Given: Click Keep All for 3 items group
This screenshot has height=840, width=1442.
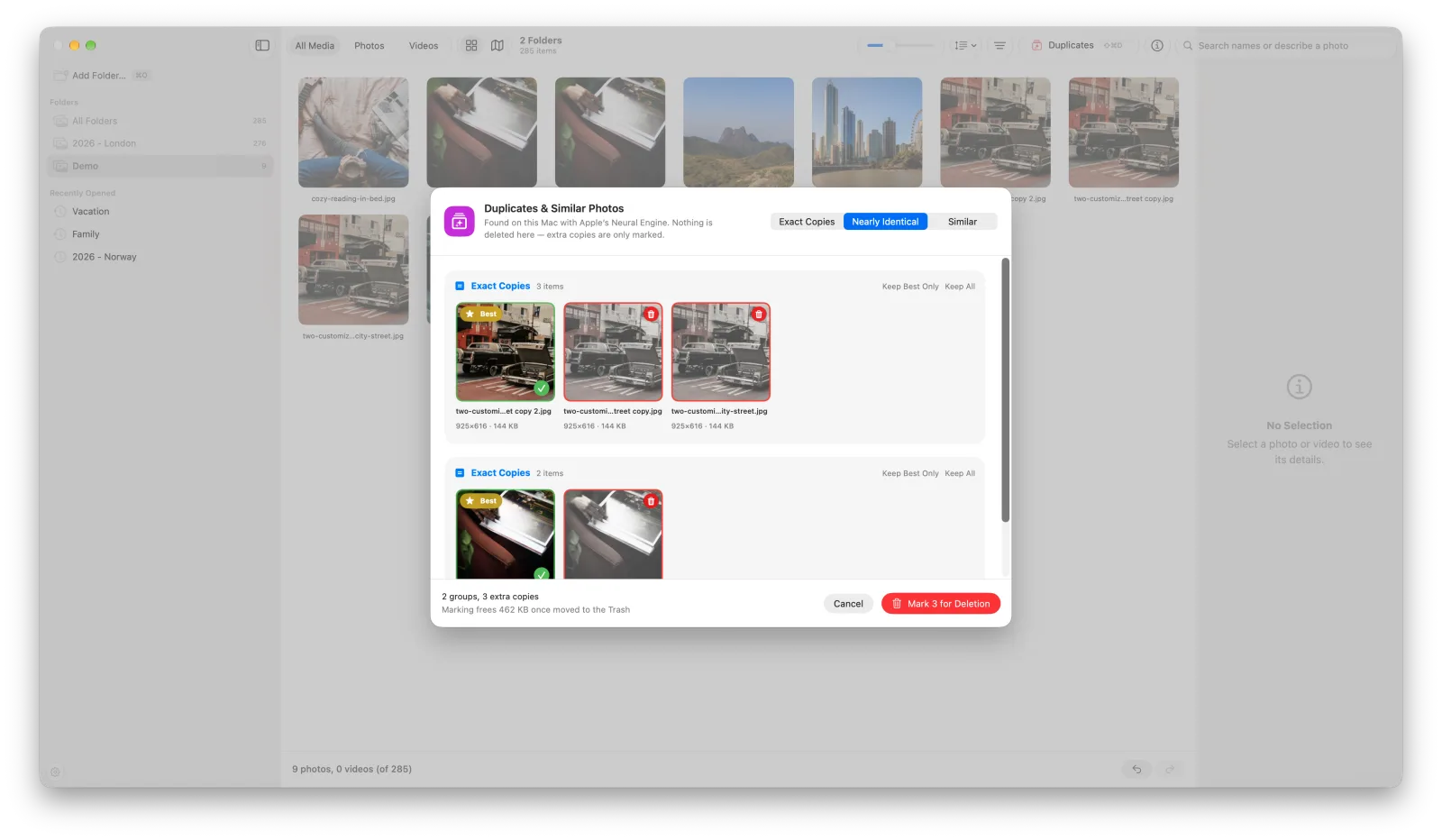Looking at the screenshot, I should click(x=960, y=287).
